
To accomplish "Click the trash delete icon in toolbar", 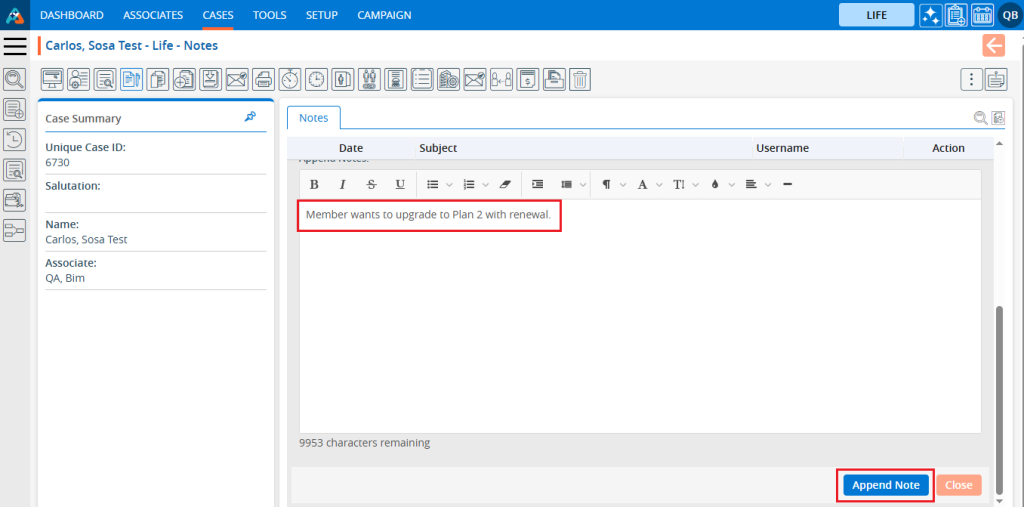I will coord(580,79).
